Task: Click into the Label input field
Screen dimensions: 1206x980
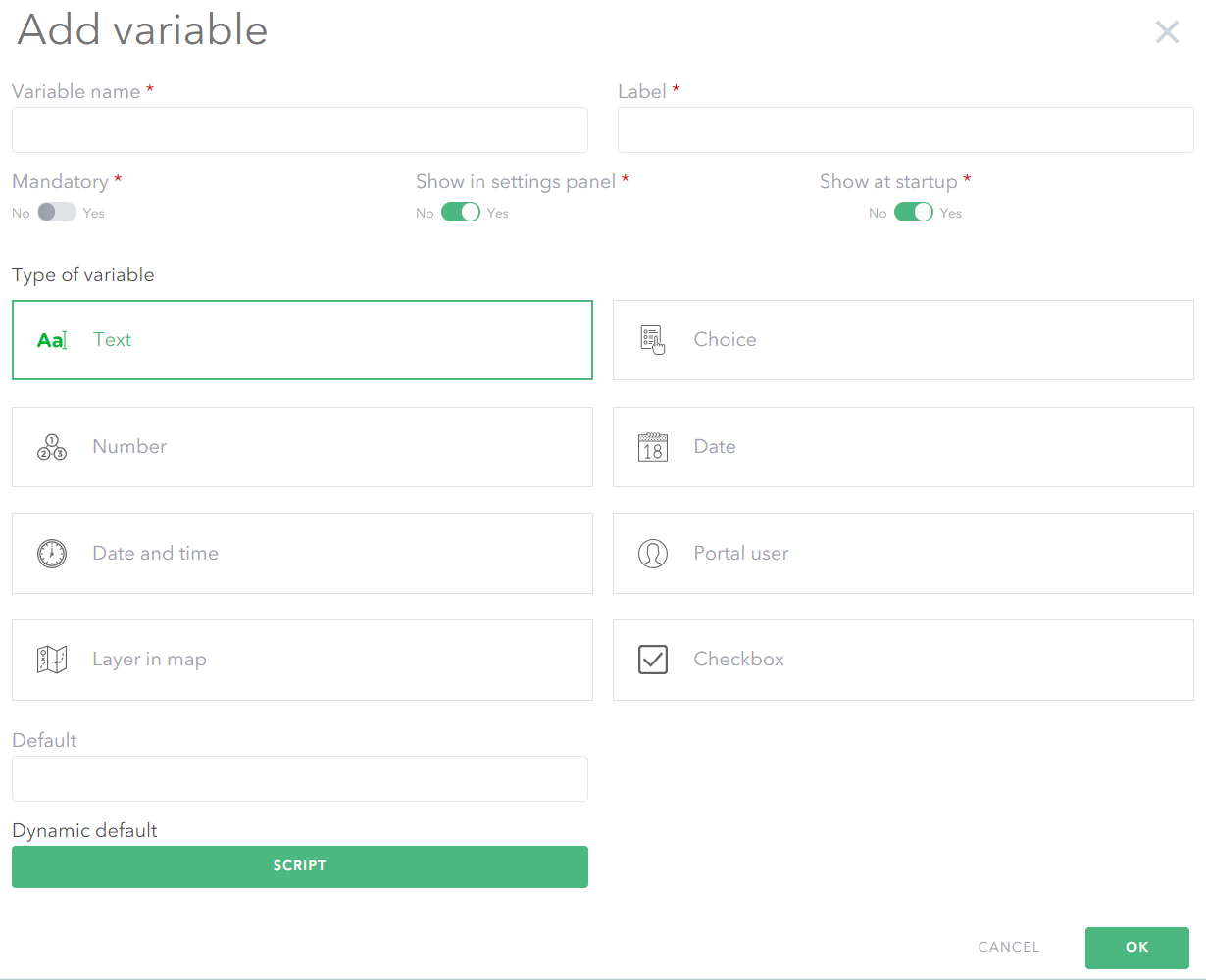Action: tap(906, 130)
